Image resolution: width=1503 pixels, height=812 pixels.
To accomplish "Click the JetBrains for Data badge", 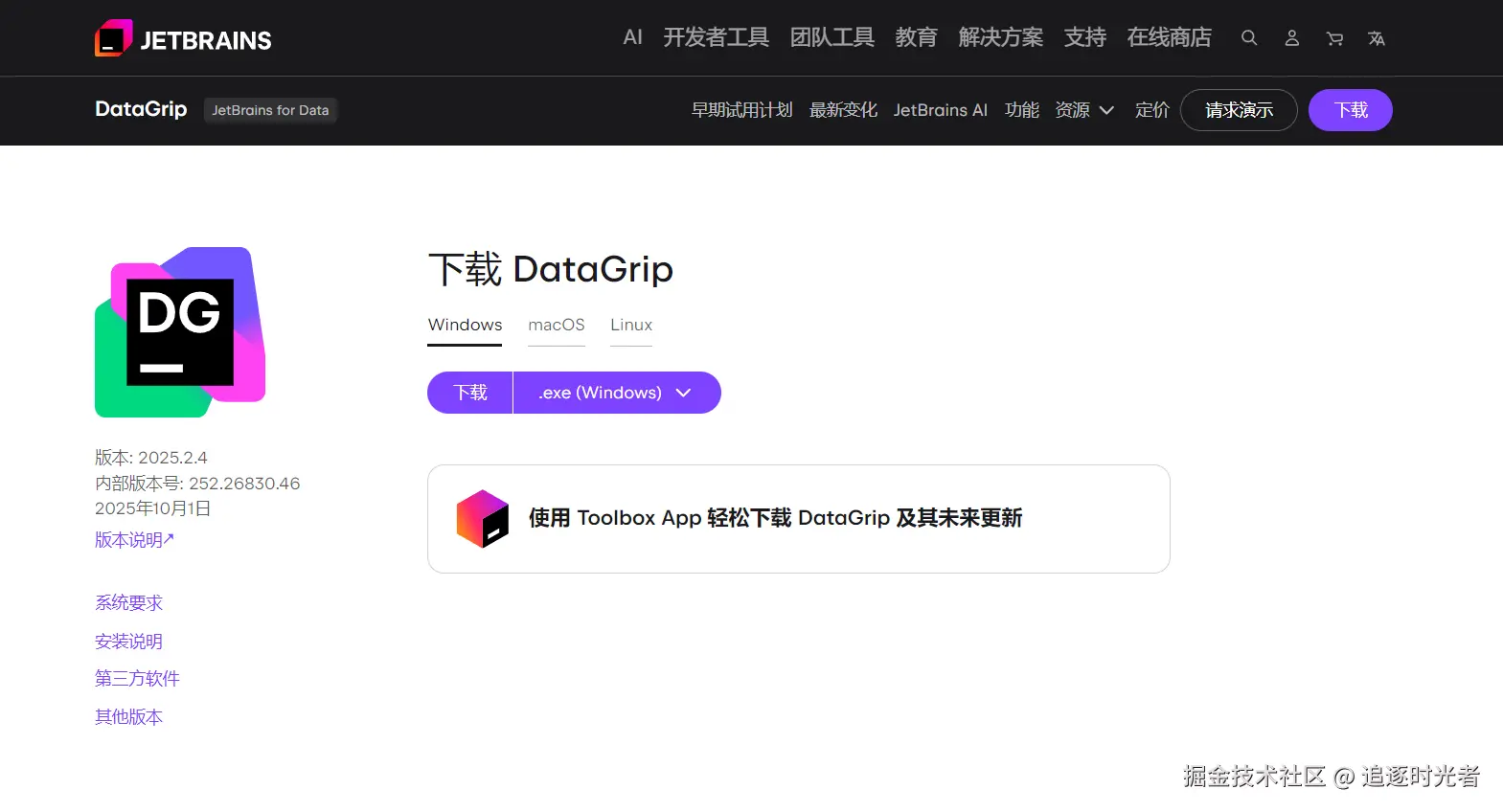I will [270, 110].
